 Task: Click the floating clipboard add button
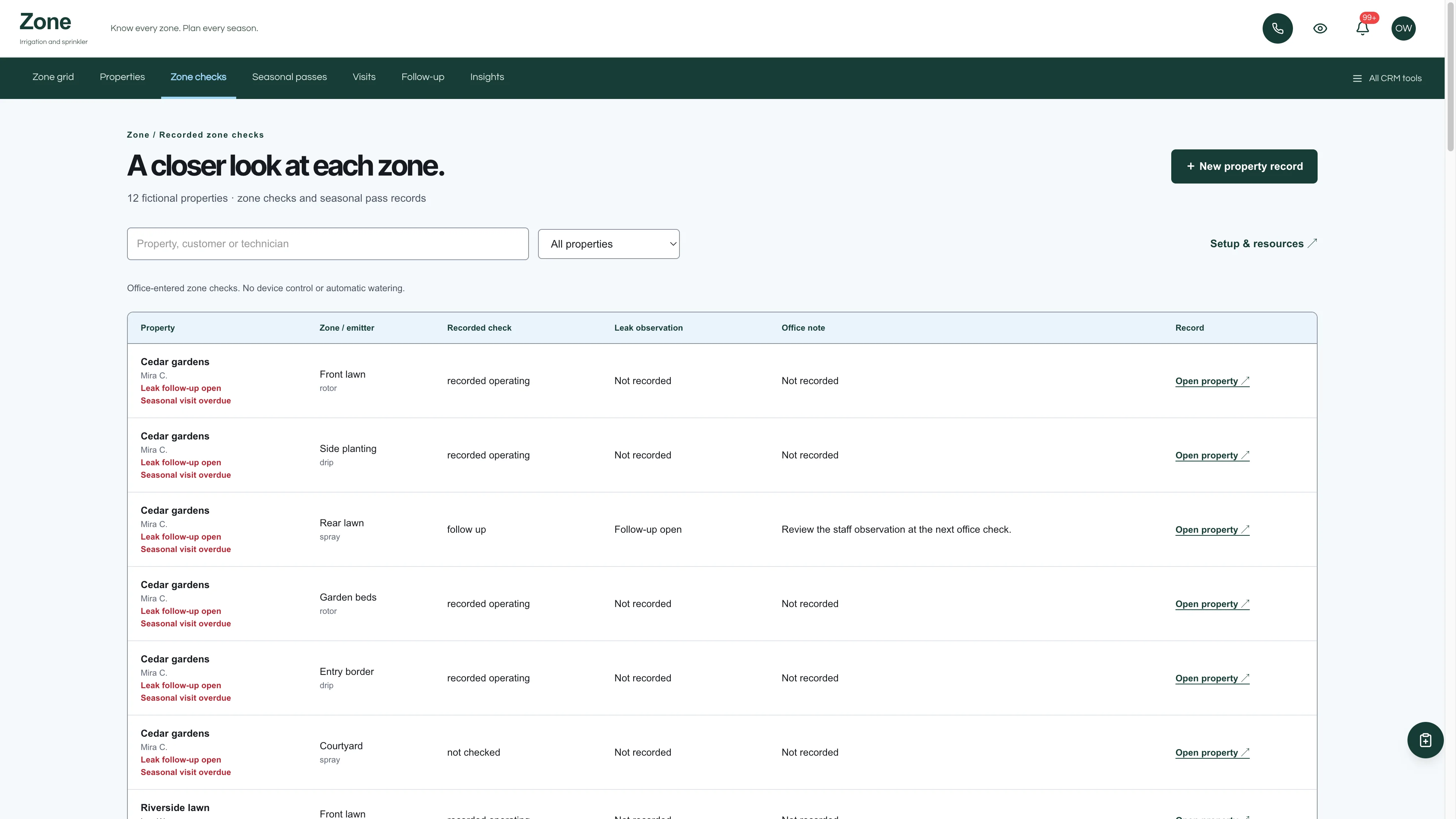(x=1425, y=740)
